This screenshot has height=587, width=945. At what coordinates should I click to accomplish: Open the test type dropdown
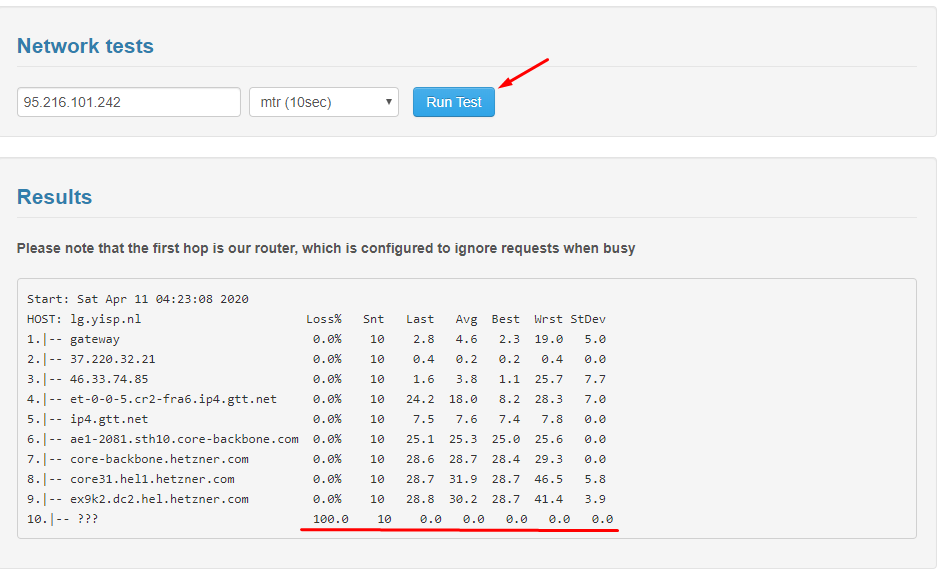click(x=322, y=101)
